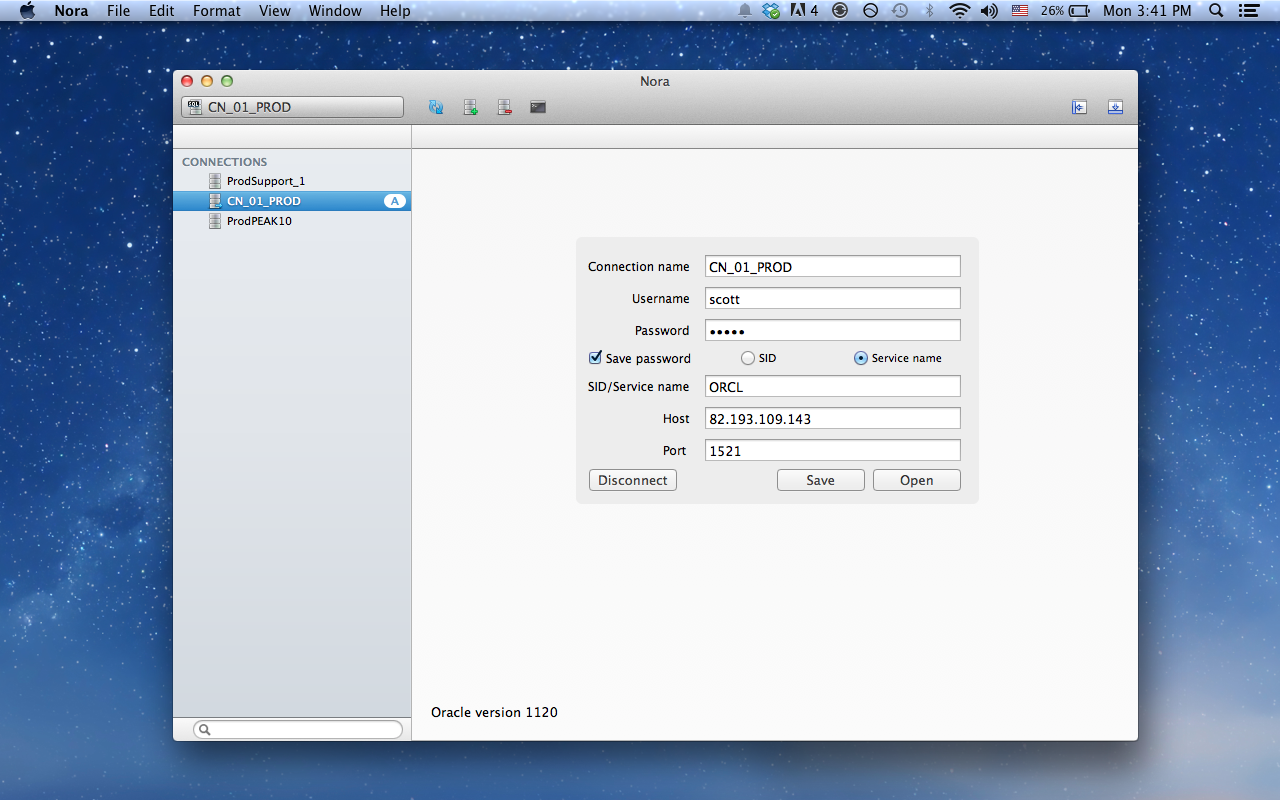Open the Help menu
The height and width of the screenshot is (800, 1280).
pyautogui.click(x=395, y=11)
